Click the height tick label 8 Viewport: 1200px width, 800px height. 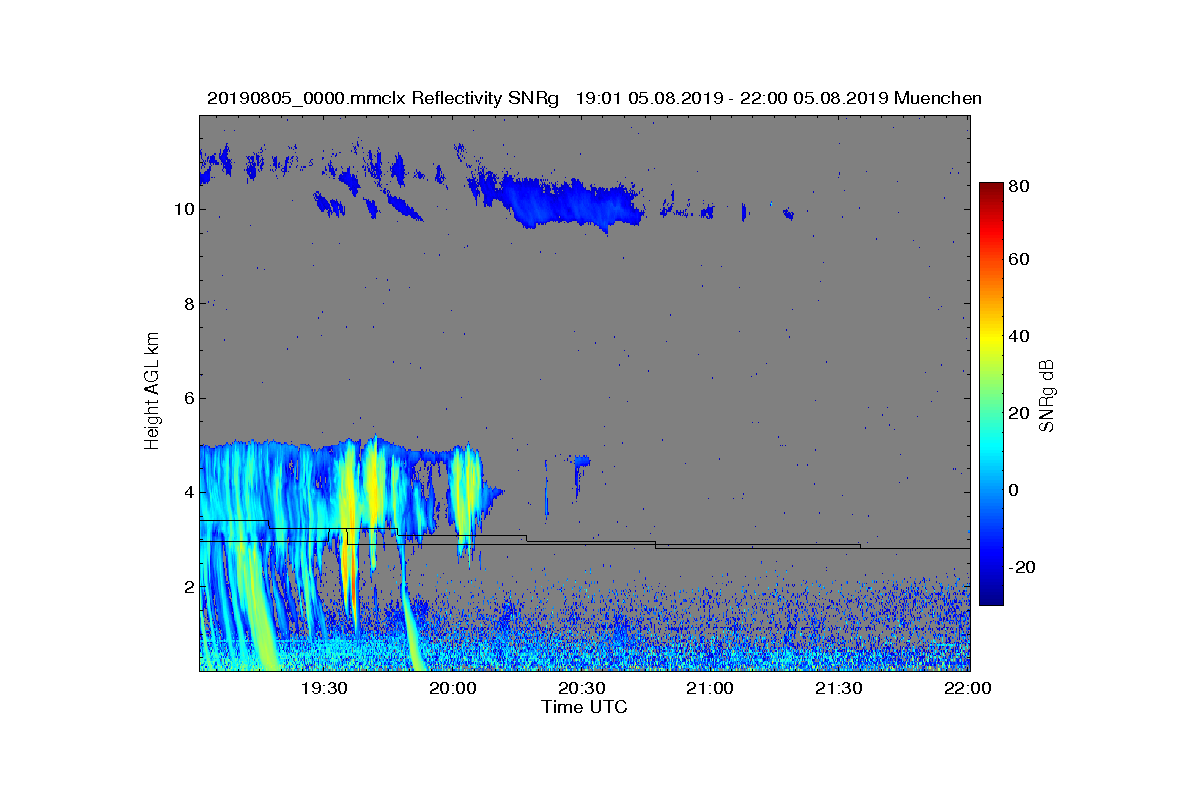click(x=187, y=303)
